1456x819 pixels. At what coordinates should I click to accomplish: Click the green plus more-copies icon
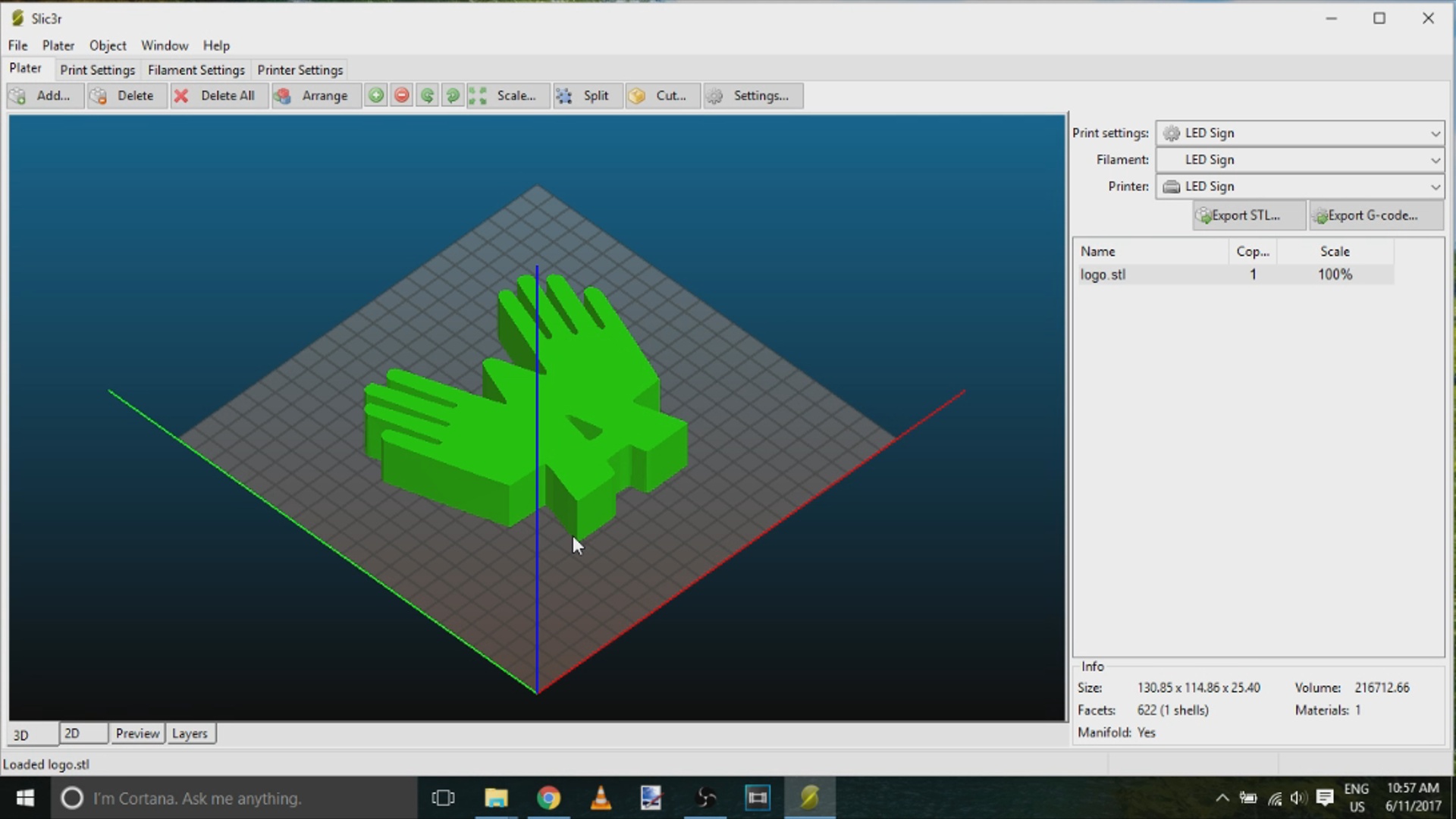376,96
